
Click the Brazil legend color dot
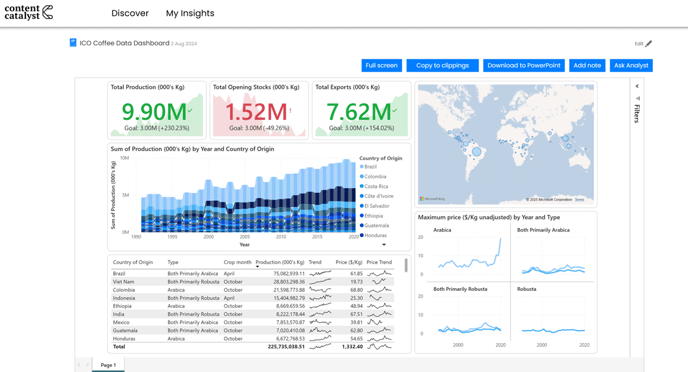(362, 167)
